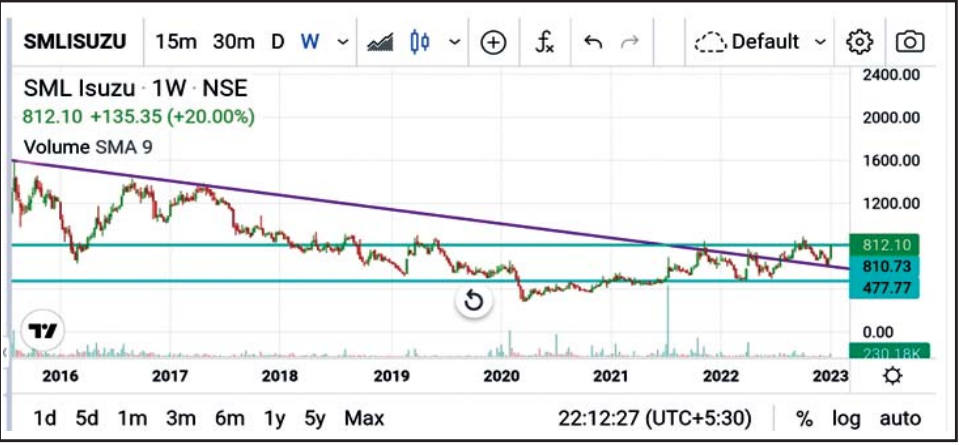This screenshot has width=959, height=445.
Task: Open chart settings gear icon
Action: (859, 42)
